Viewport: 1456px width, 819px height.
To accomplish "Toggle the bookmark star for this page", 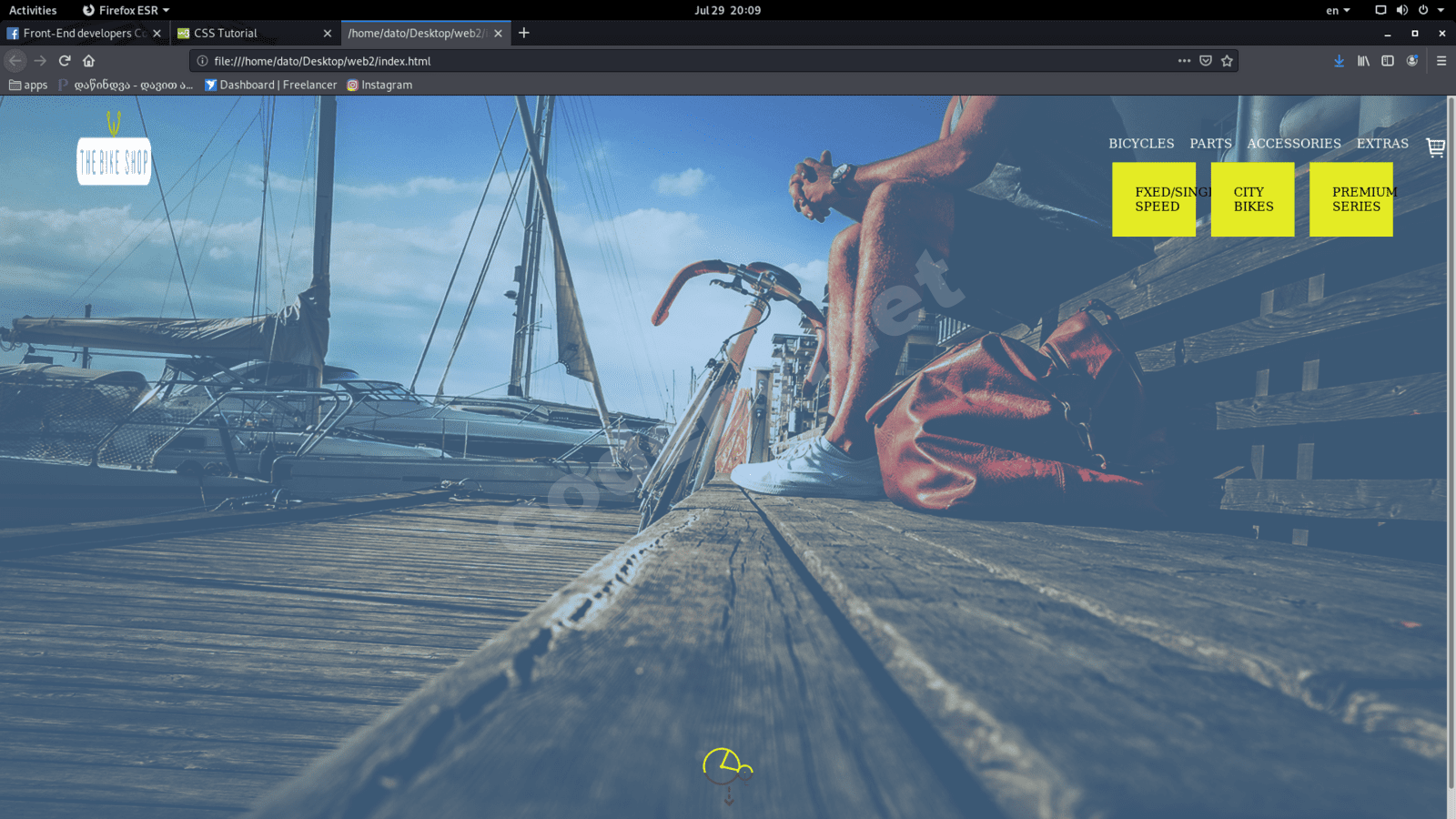I will pos(1227,61).
